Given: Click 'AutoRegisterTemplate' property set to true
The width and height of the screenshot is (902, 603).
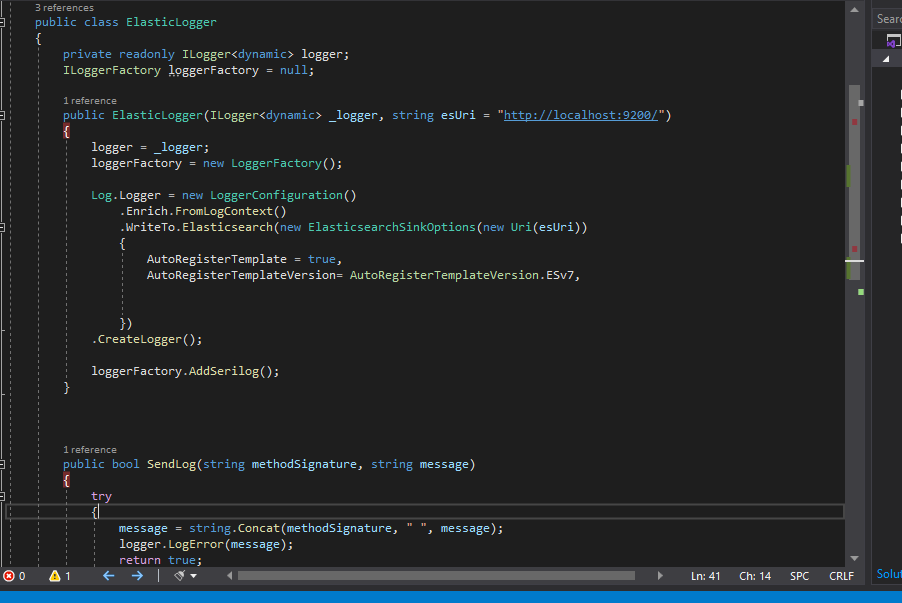Looking at the screenshot, I should 216,259.
